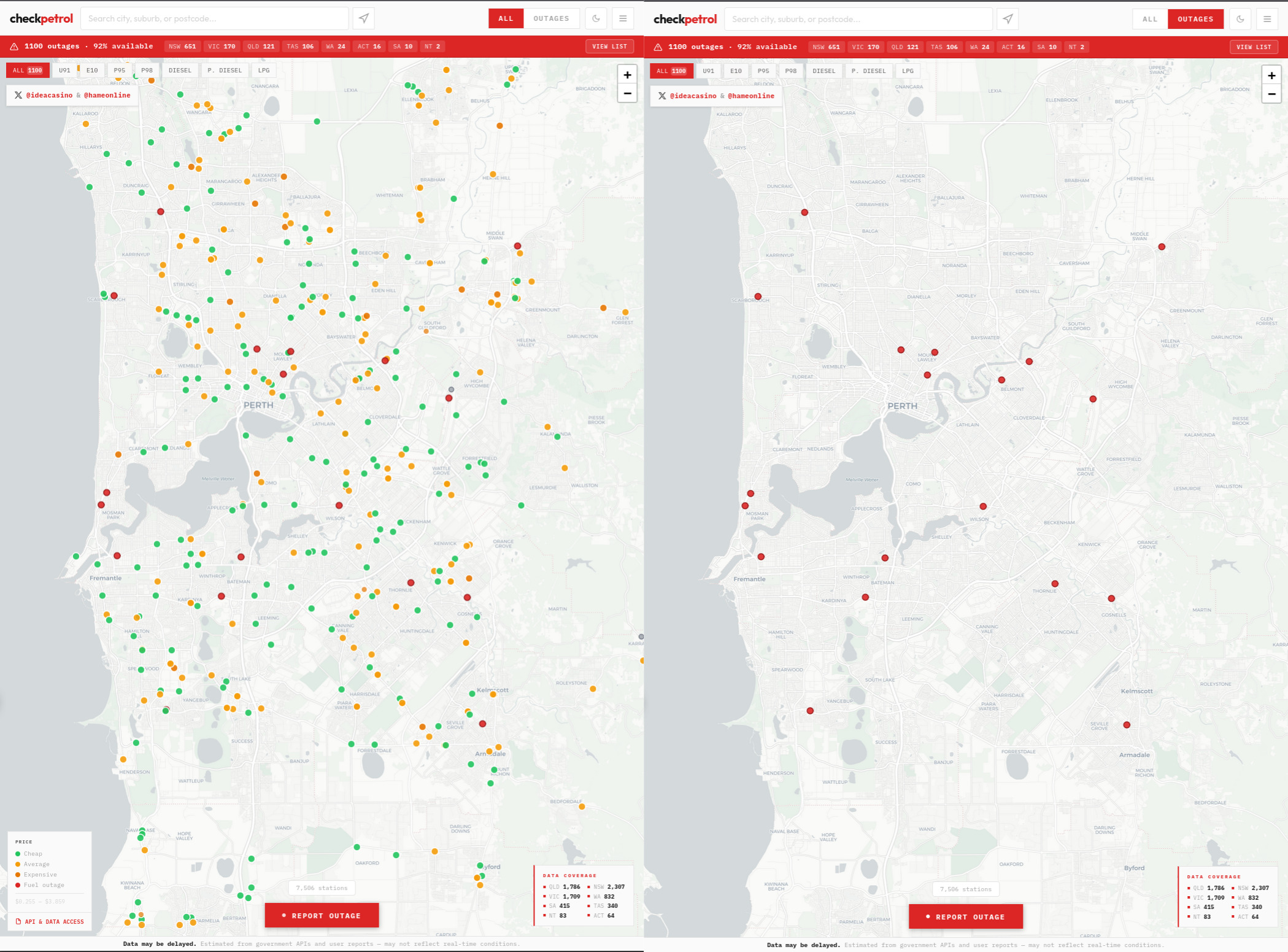The width and height of the screenshot is (1288, 952).
Task: Click the locate-me arrow icon in right pane
Action: pyautogui.click(x=1008, y=19)
